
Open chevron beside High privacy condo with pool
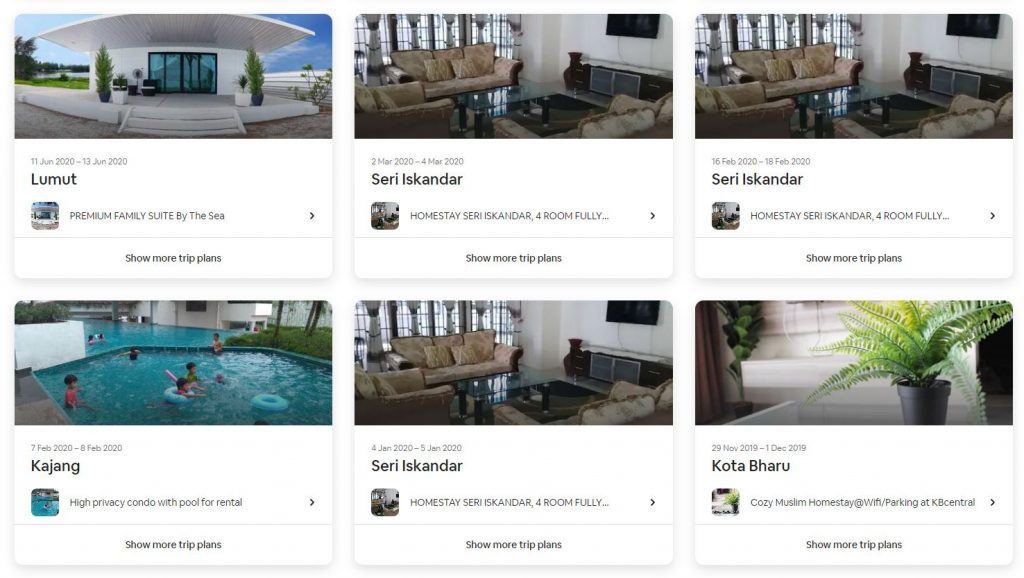tap(312, 502)
